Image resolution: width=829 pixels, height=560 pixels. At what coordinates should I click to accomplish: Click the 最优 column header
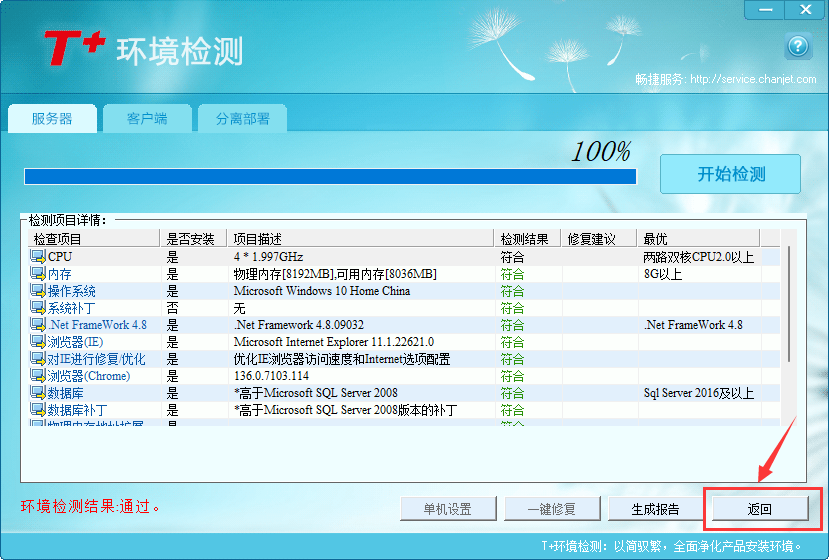(698, 239)
